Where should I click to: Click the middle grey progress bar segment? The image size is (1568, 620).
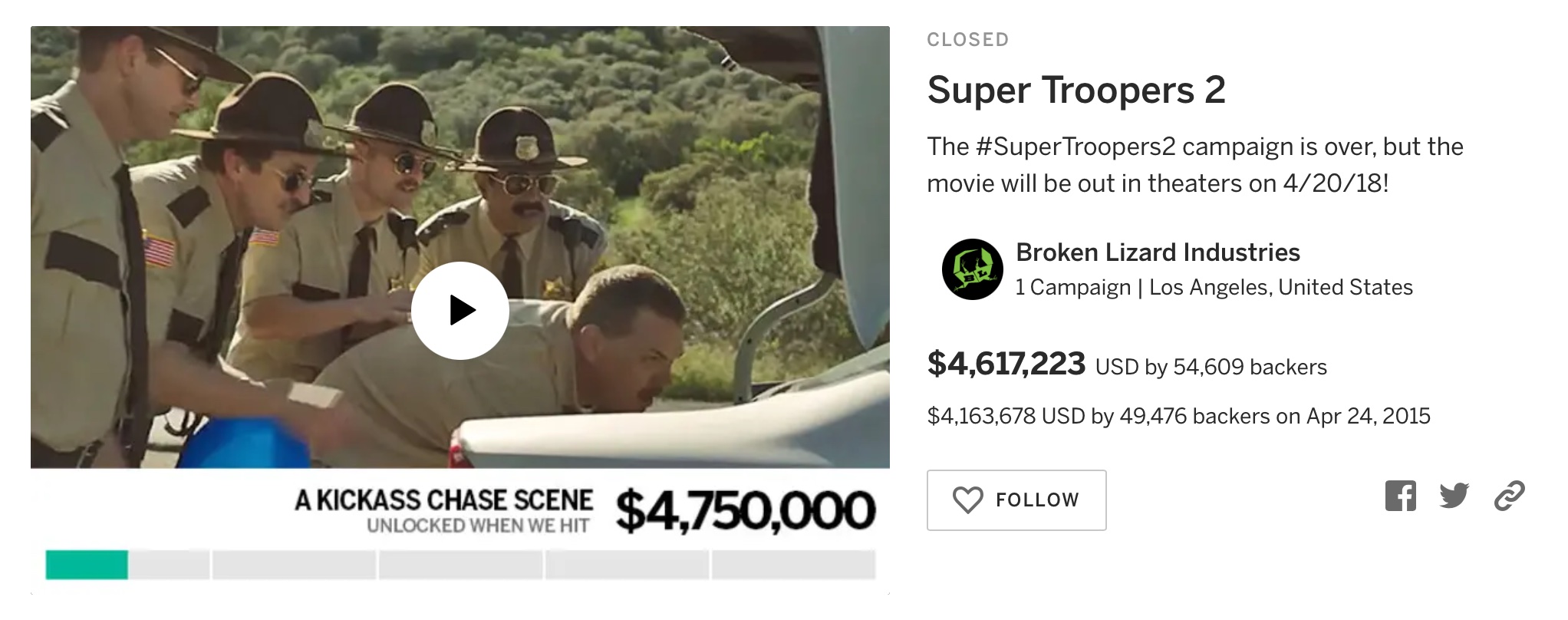[460, 565]
